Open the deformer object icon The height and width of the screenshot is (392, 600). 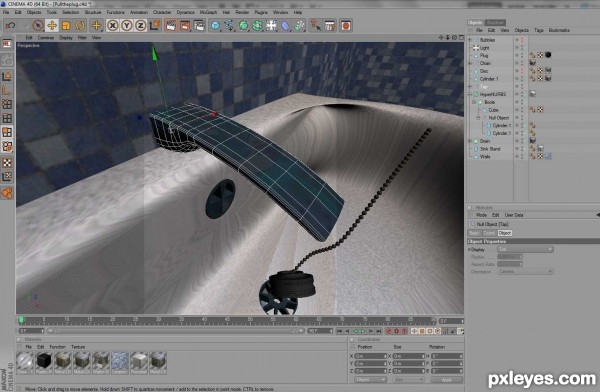pos(285,26)
